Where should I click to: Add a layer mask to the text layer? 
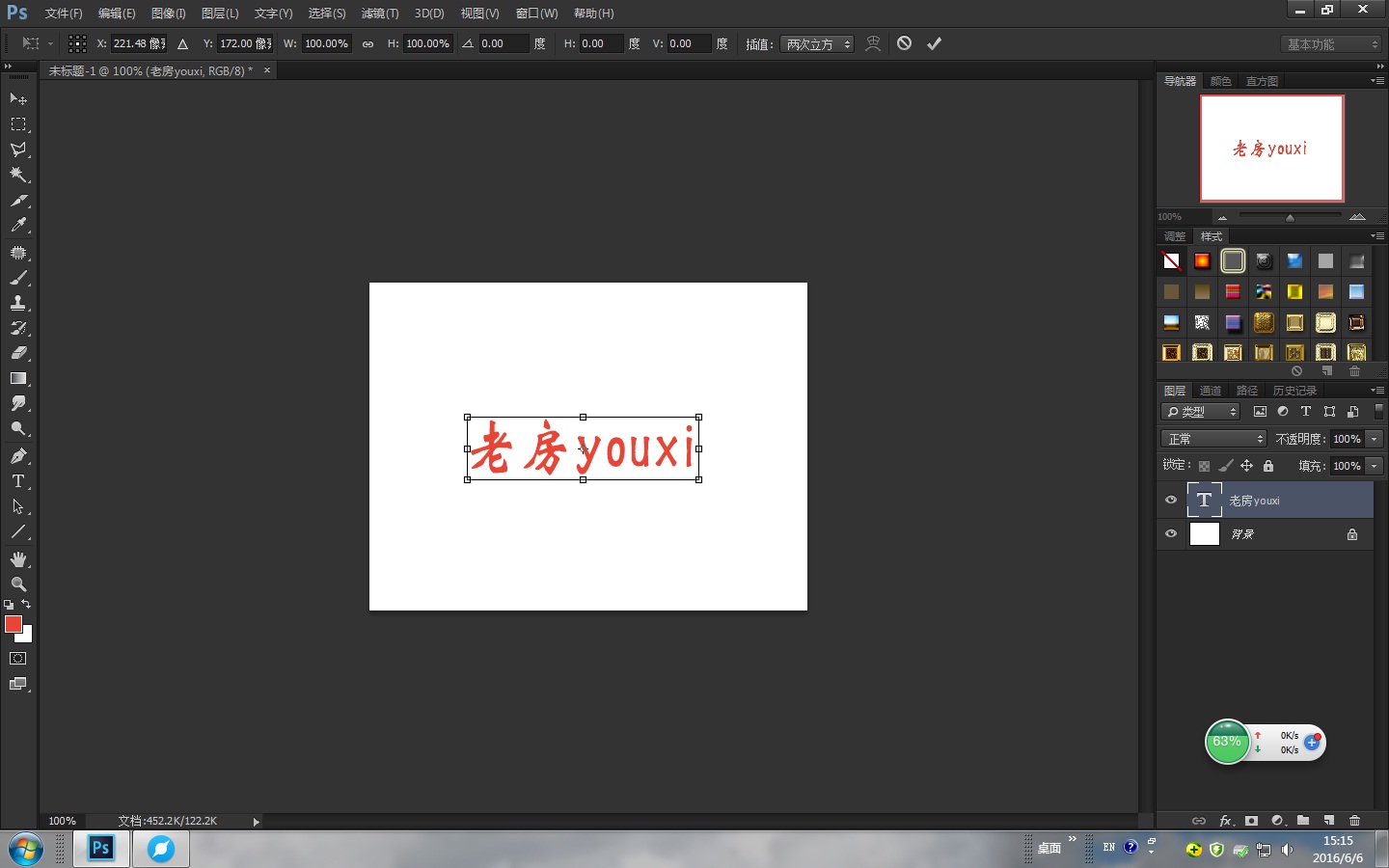click(x=1251, y=821)
